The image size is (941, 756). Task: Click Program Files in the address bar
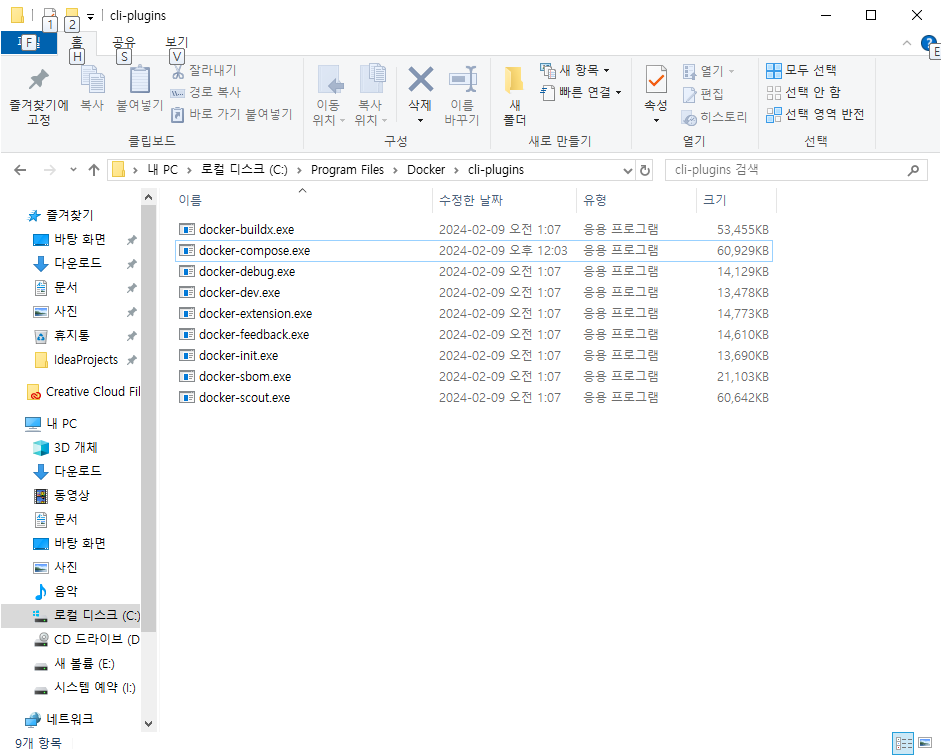click(x=347, y=170)
